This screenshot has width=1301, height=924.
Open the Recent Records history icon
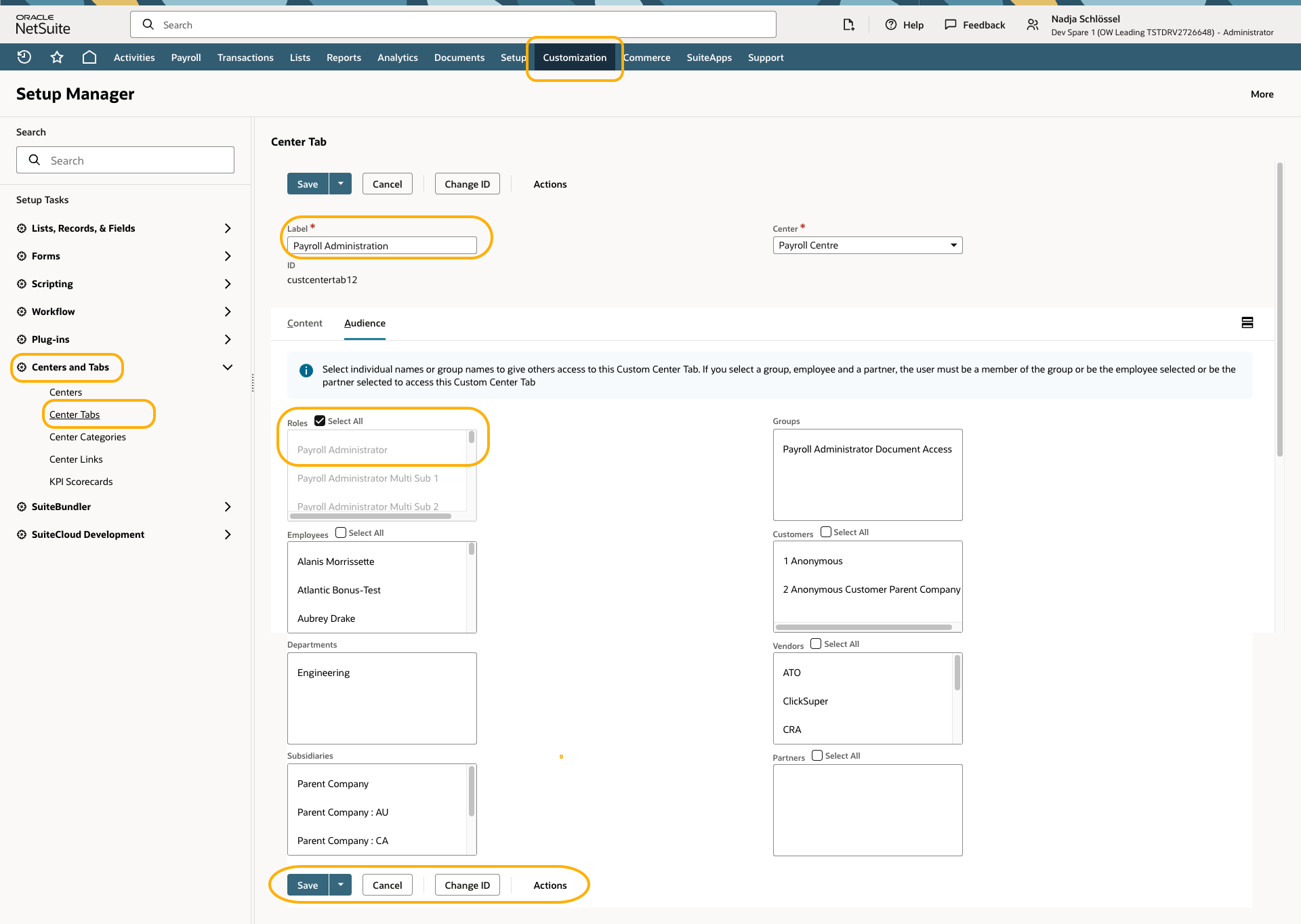click(24, 58)
